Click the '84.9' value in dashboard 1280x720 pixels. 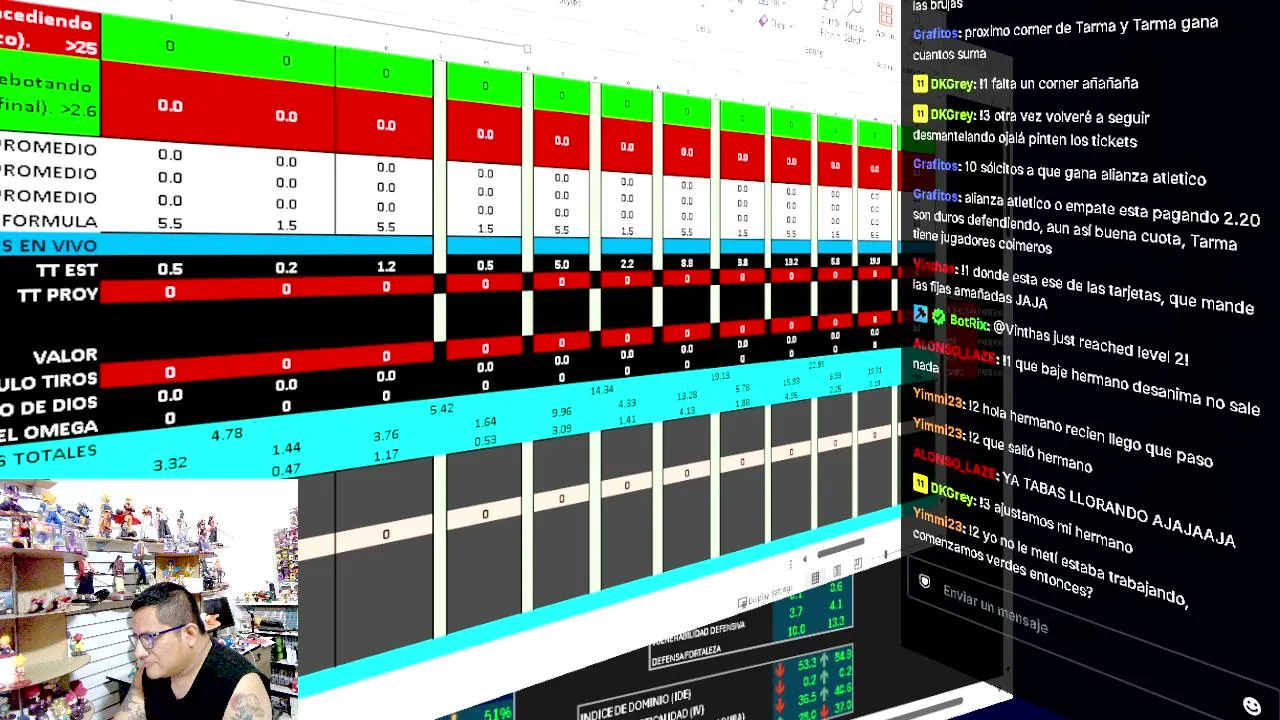click(x=843, y=656)
